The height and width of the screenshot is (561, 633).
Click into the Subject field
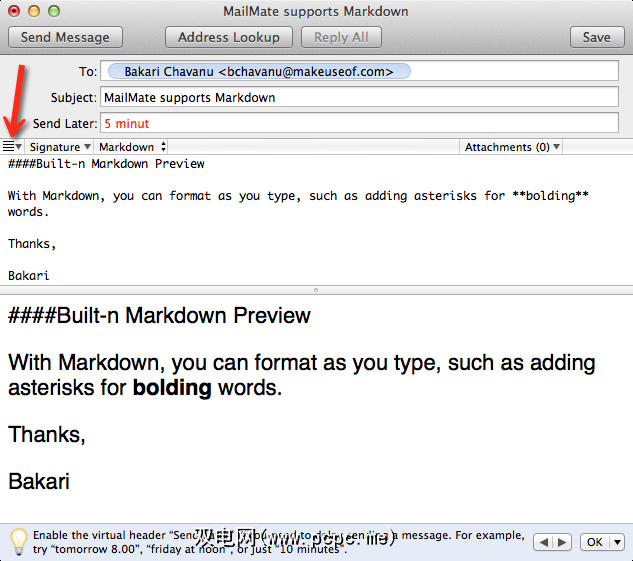(x=359, y=97)
